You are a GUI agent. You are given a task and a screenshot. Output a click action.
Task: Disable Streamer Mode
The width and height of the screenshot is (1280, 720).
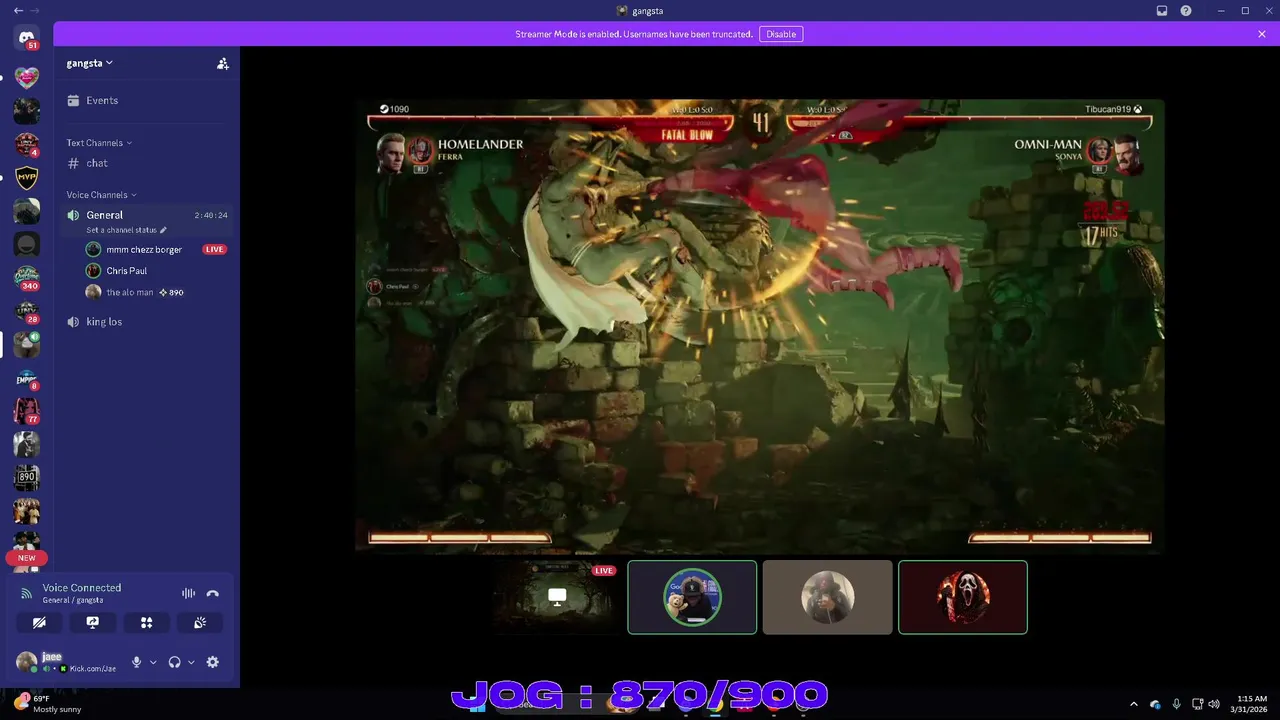tap(781, 34)
